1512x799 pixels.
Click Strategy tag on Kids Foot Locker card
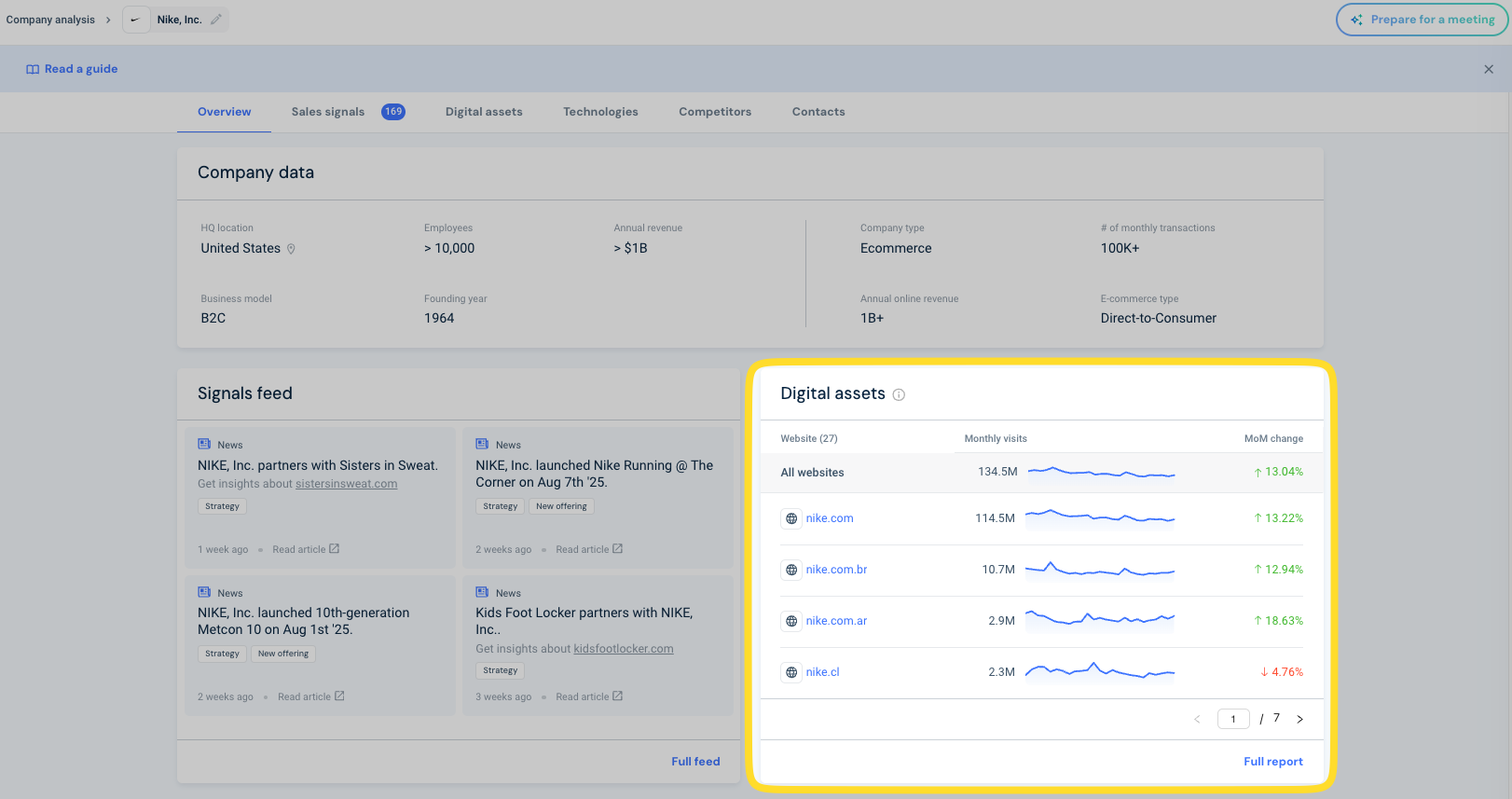[x=501, y=670]
